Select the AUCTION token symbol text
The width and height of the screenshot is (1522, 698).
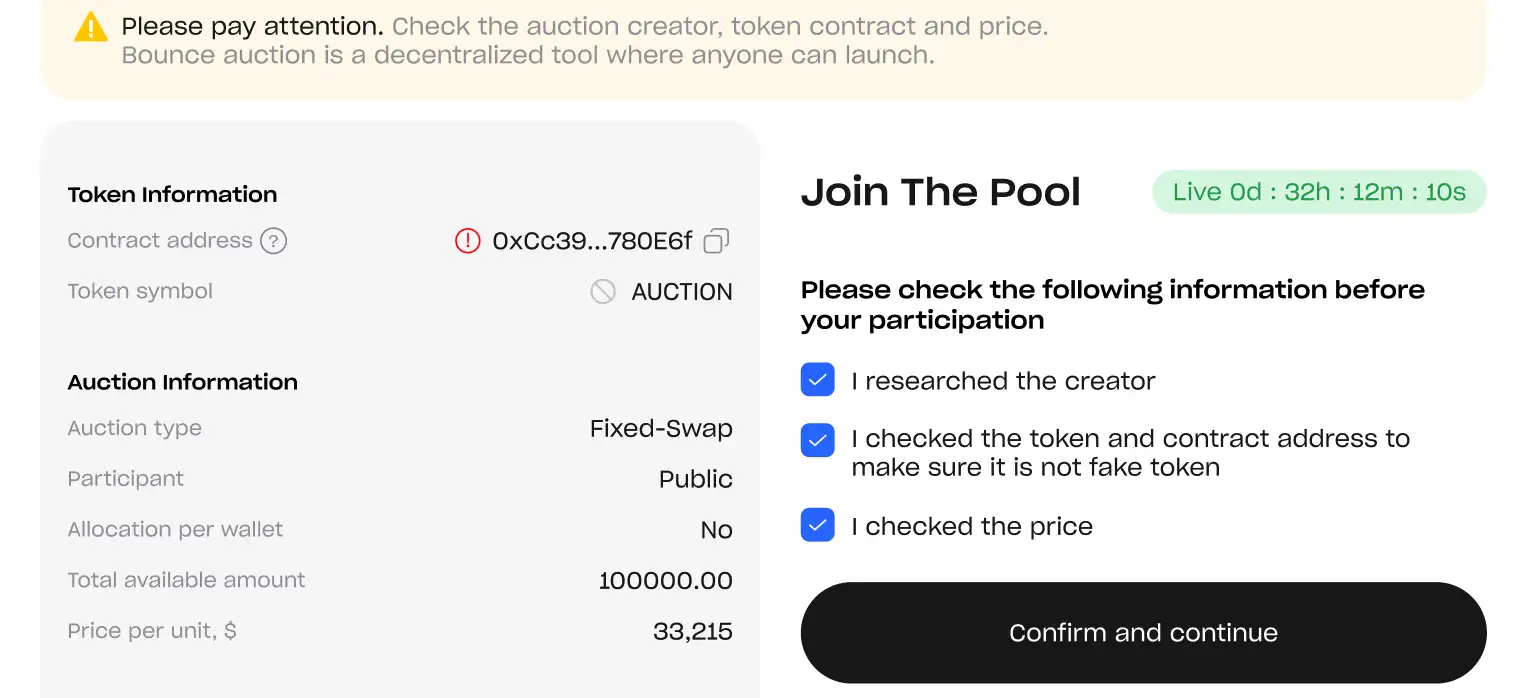(x=682, y=292)
